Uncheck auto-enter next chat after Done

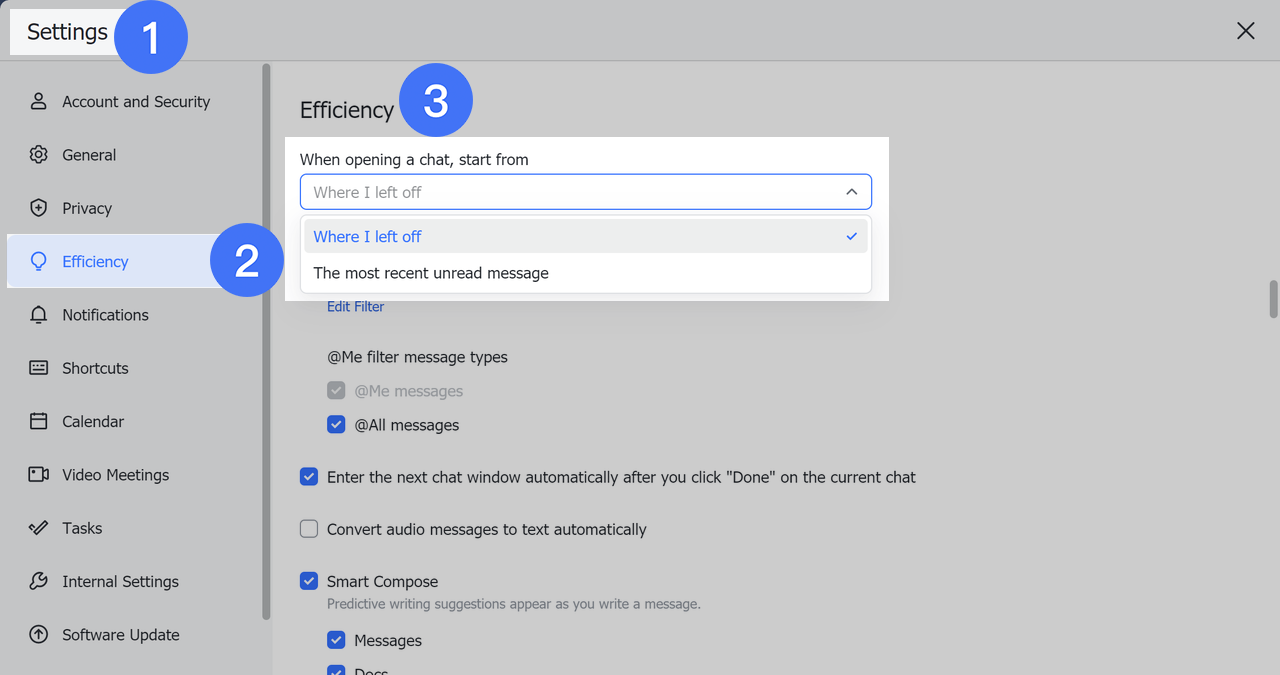click(309, 477)
